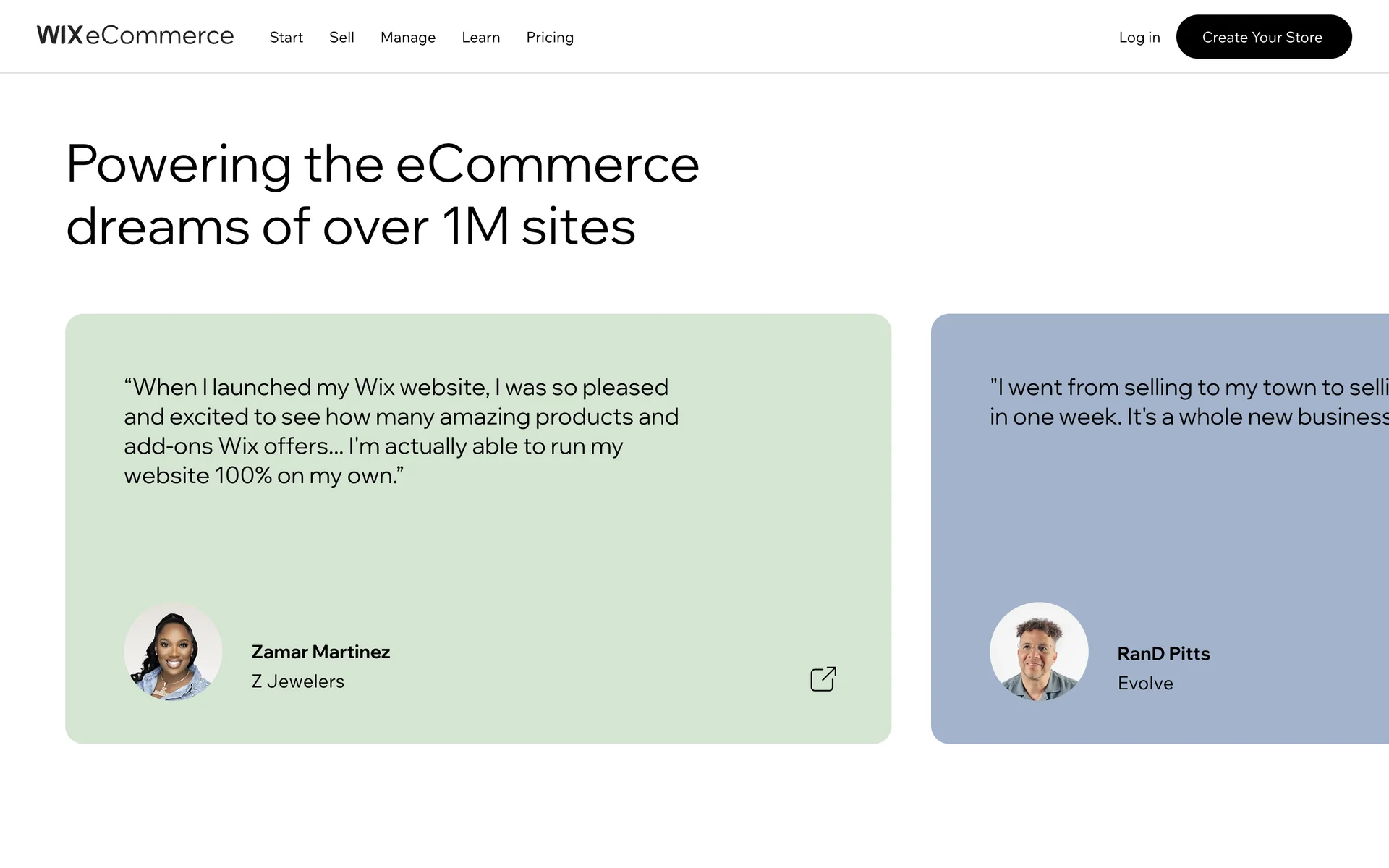Select Sell in the navigation bar
This screenshot has width=1389, height=868.
[x=341, y=38]
